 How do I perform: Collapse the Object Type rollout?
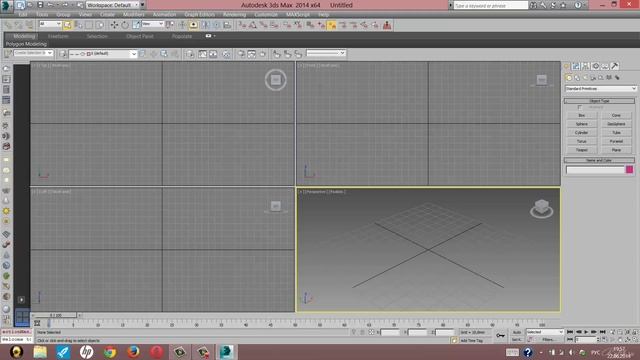(x=599, y=101)
